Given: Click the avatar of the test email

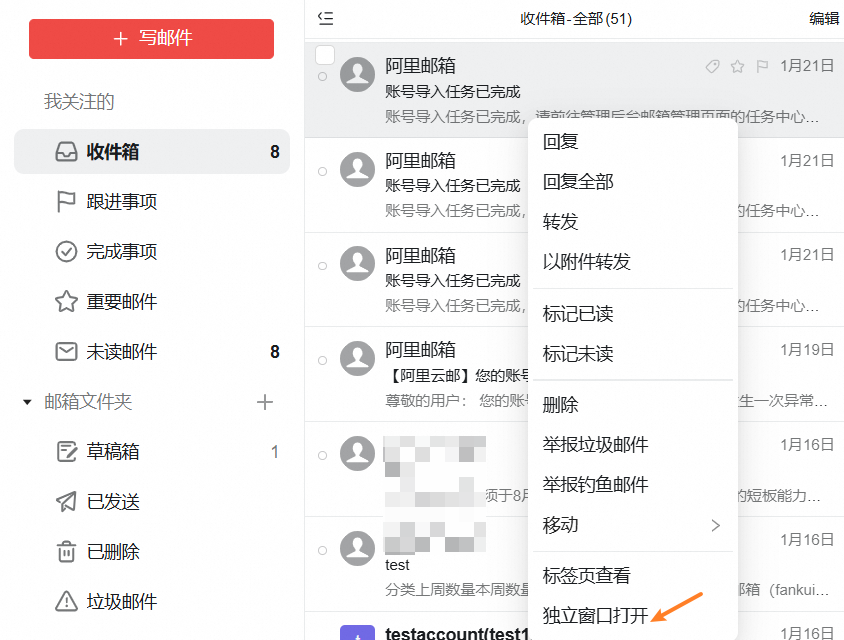Looking at the screenshot, I should pos(357,548).
